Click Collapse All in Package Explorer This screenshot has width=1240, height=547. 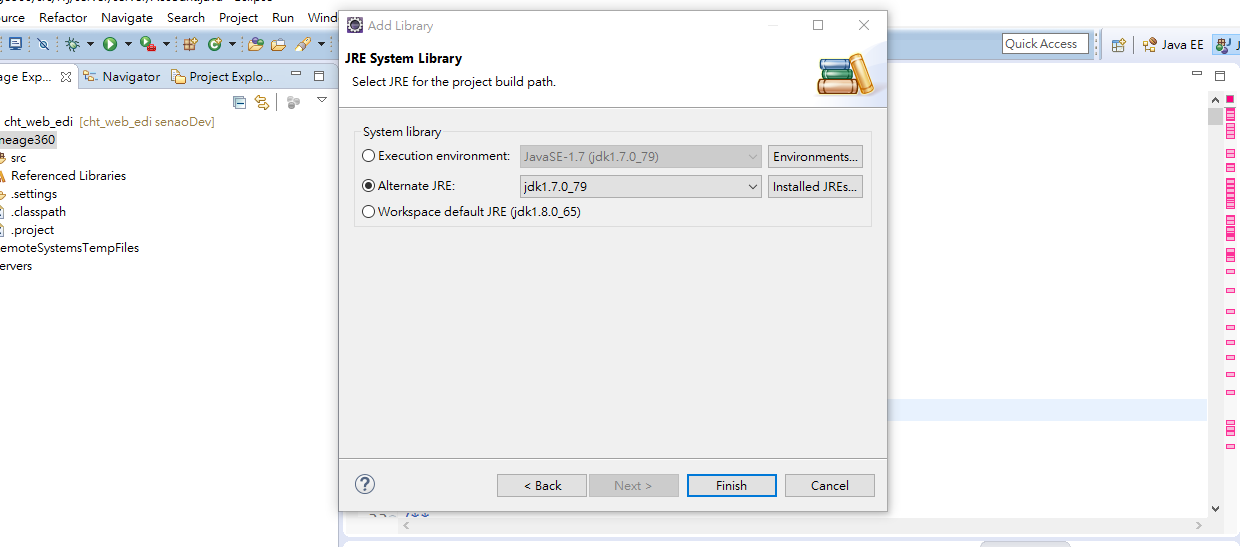(x=239, y=102)
